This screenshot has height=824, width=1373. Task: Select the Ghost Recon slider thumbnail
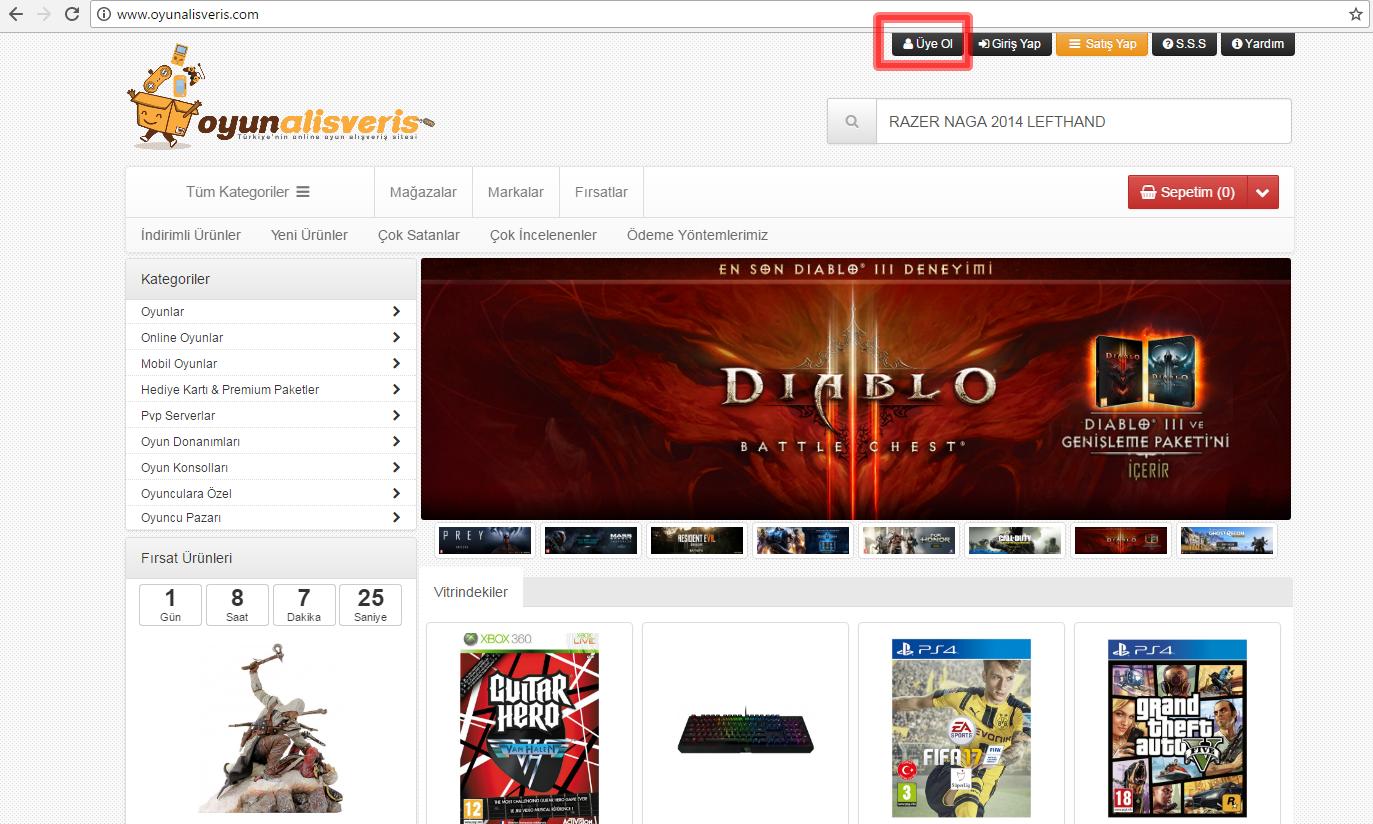1227,540
